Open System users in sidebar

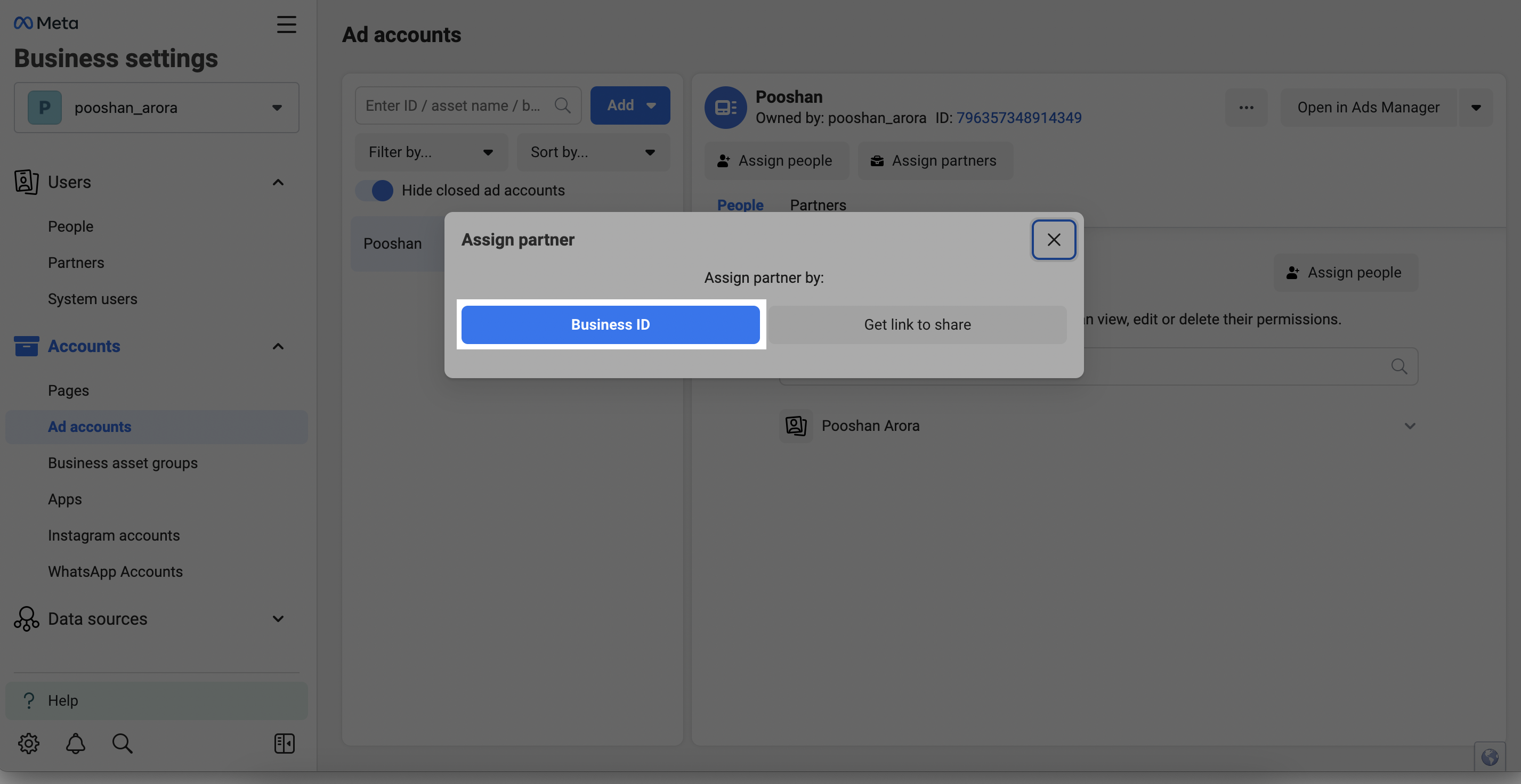(93, 299)
